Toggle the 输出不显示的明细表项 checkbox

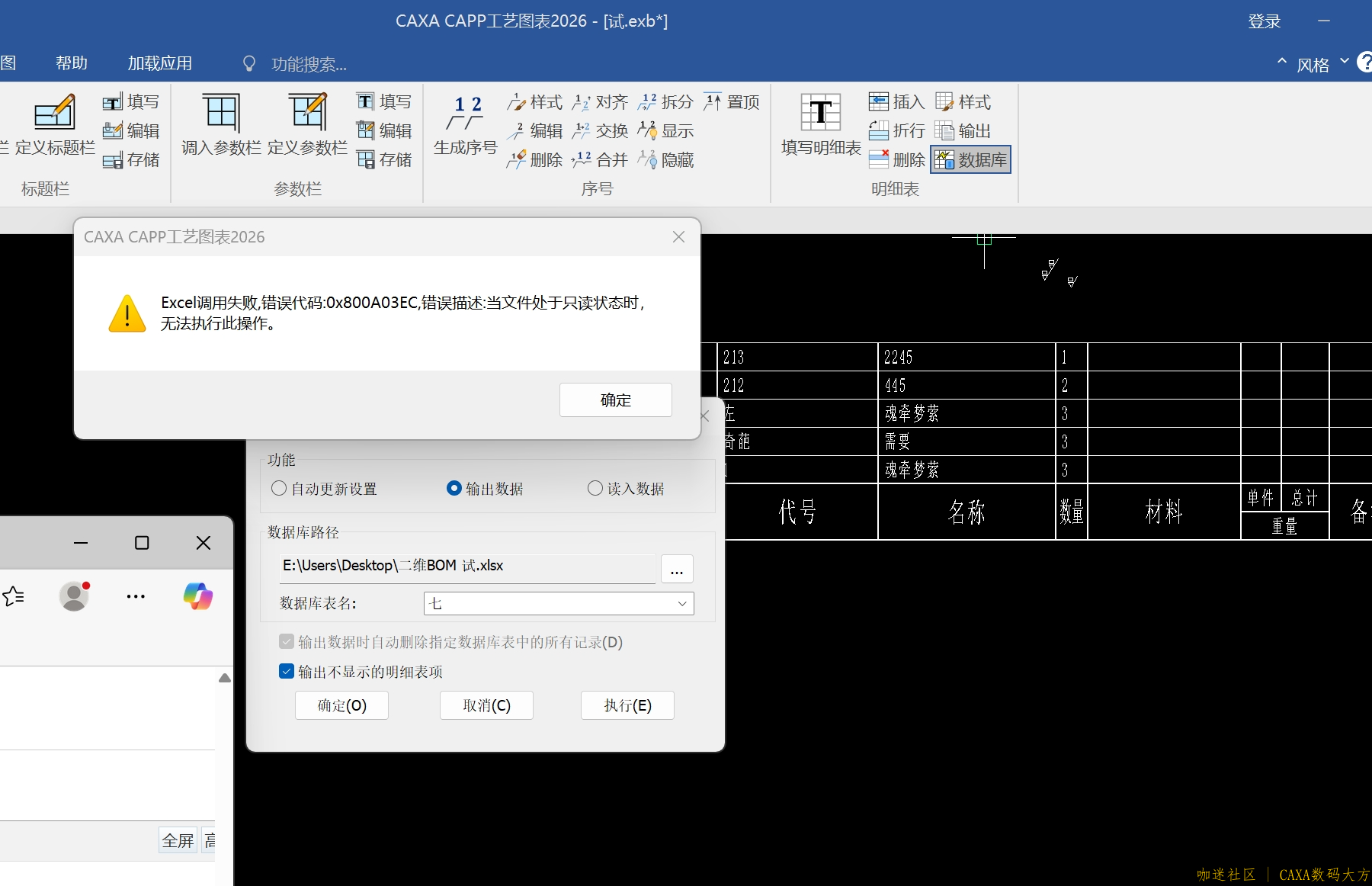click(x=287, y=672)
